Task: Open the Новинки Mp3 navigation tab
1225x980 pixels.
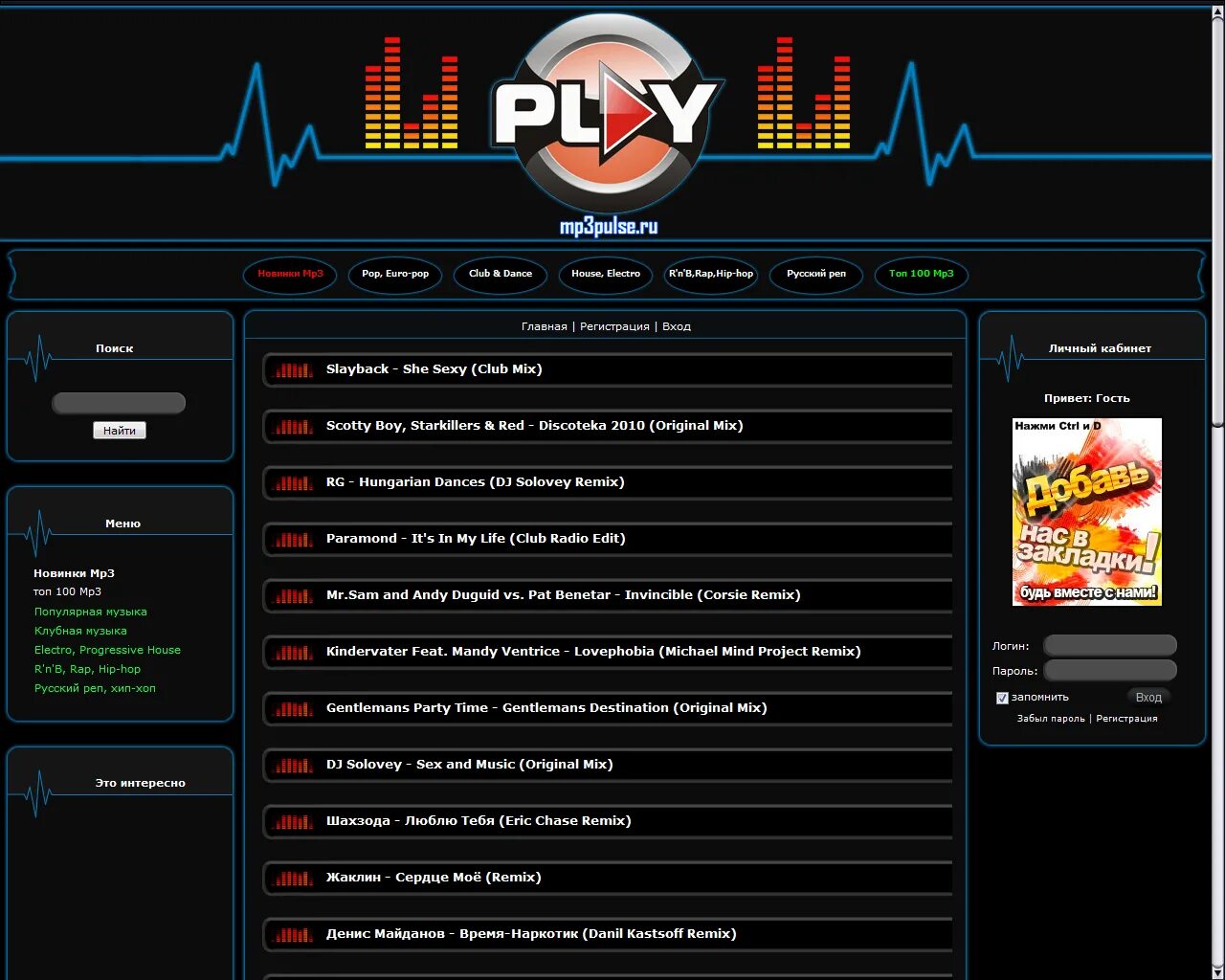Action: coord(290,274)
